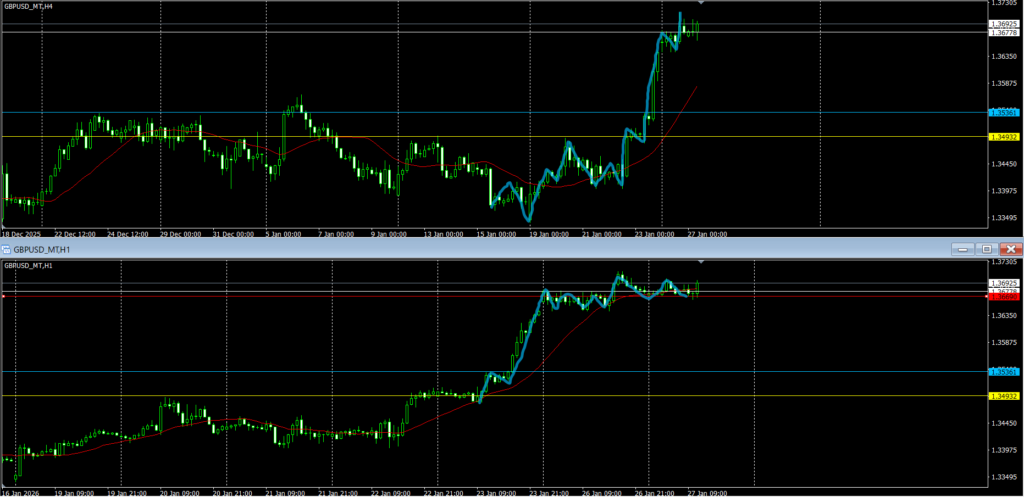Image resolution: width=1024 pixels, height=497 pixels.
Task: Close the GBPUSD_MT,H1 chart window
Action: (1011, 248)
